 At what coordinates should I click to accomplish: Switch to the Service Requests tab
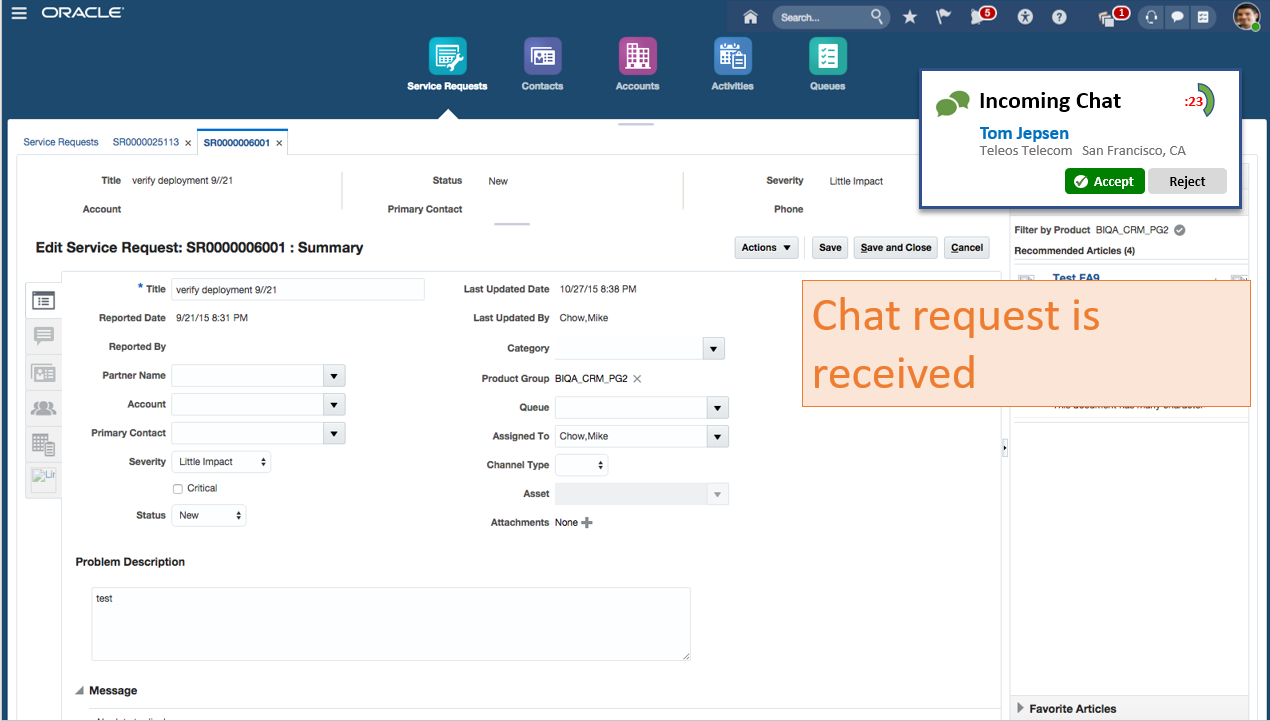[x=61, y=143]
